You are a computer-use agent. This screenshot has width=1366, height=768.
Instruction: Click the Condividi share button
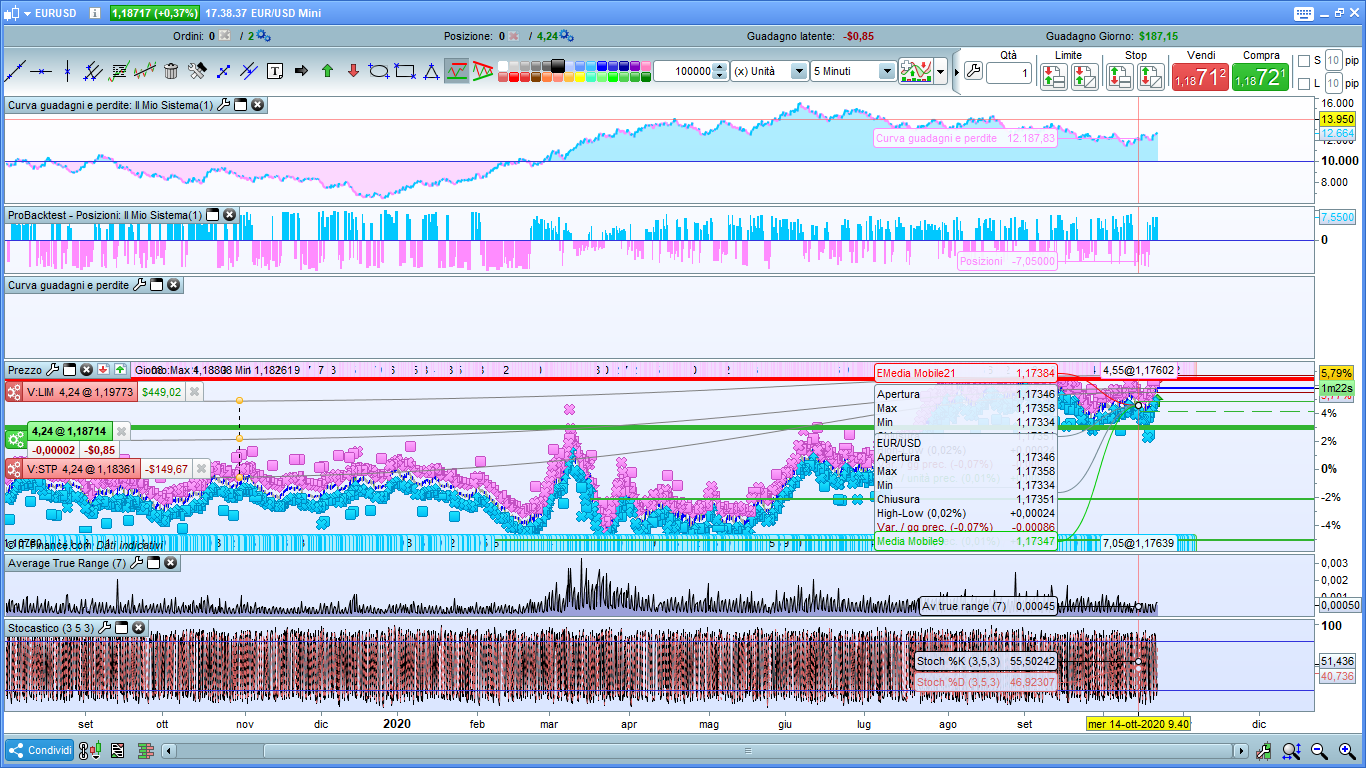[40, 751]
